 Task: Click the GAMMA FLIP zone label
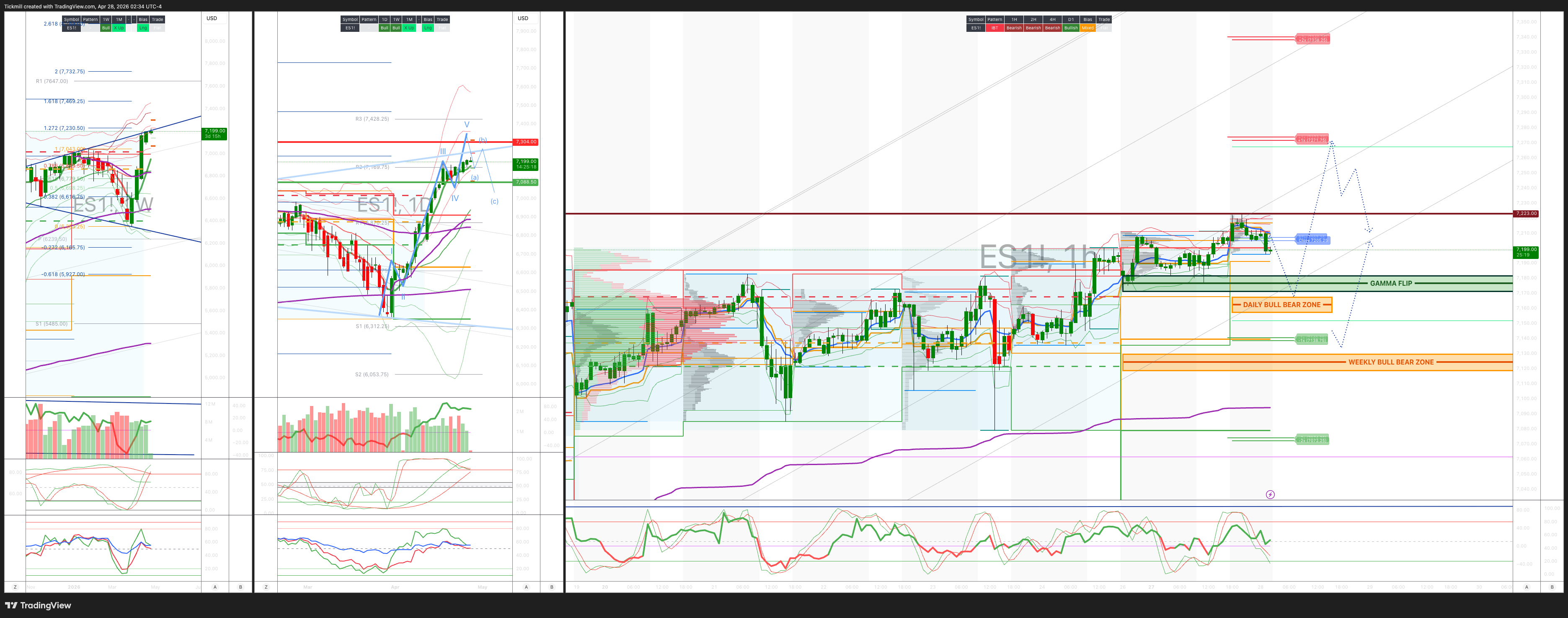(x=1391, y=283)
